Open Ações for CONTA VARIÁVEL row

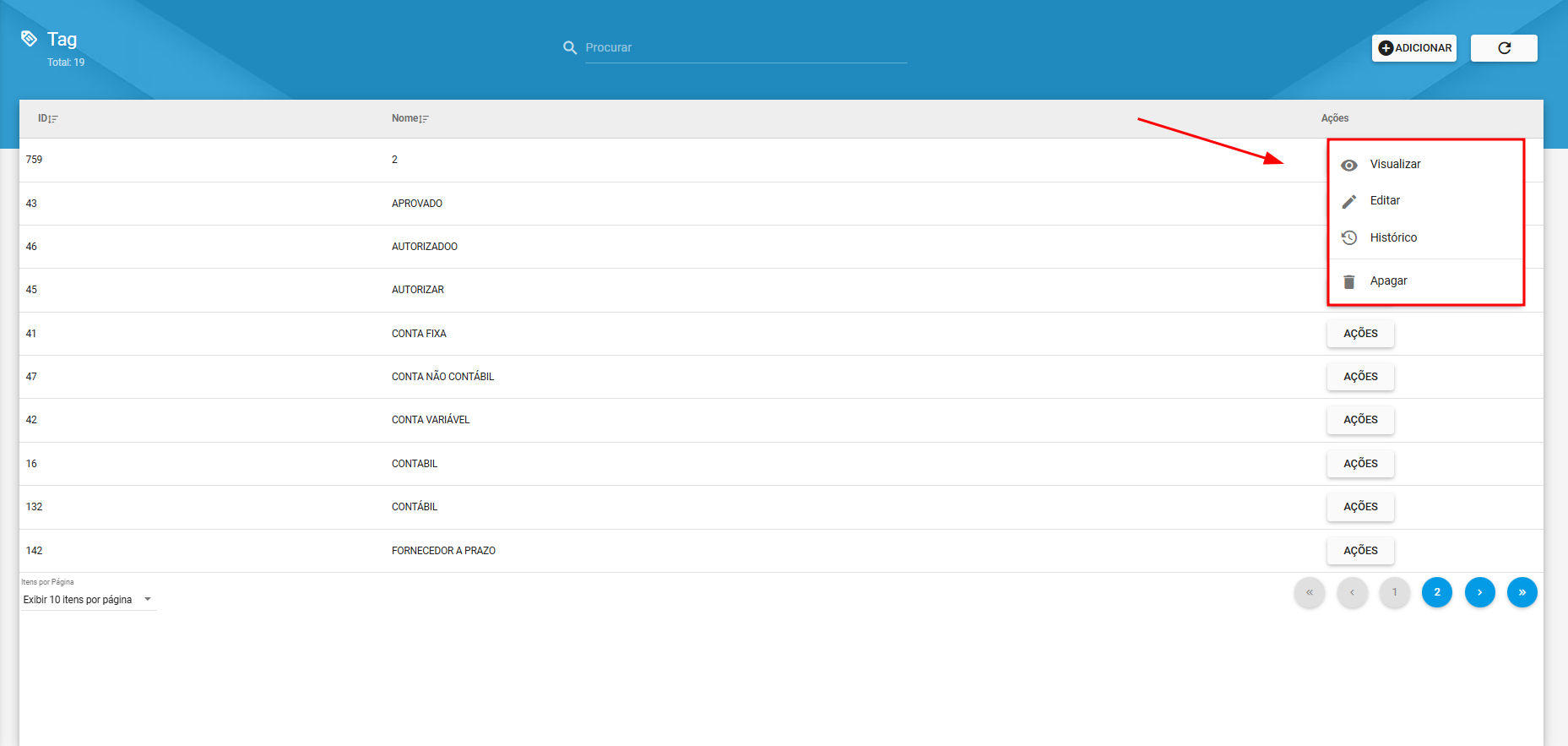[1360, 420]
